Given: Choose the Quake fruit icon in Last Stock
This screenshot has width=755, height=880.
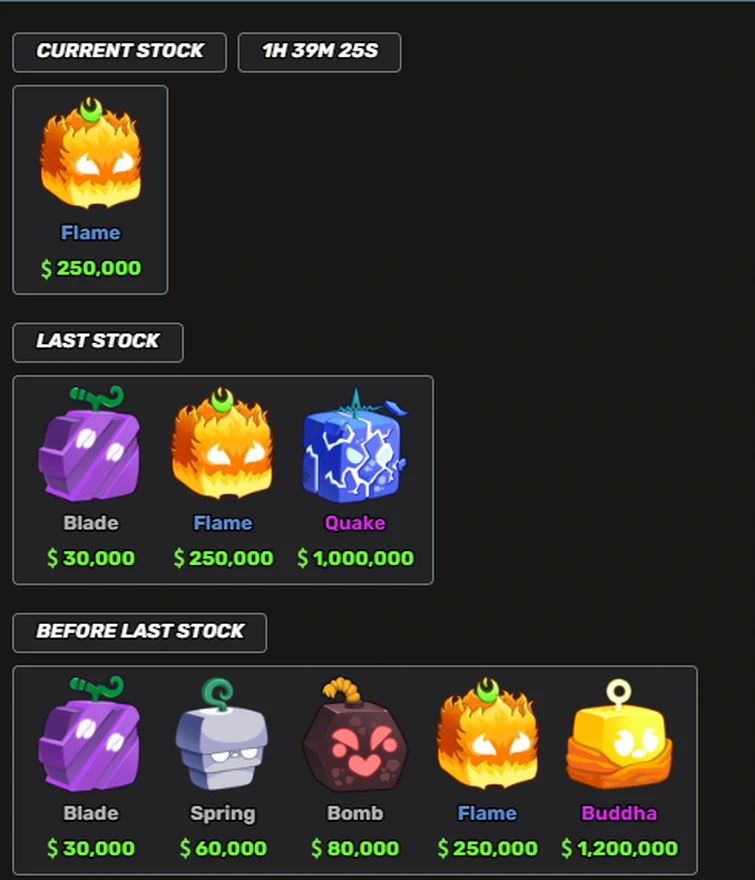Looking at the screenshot, I should tap(355, 445).
